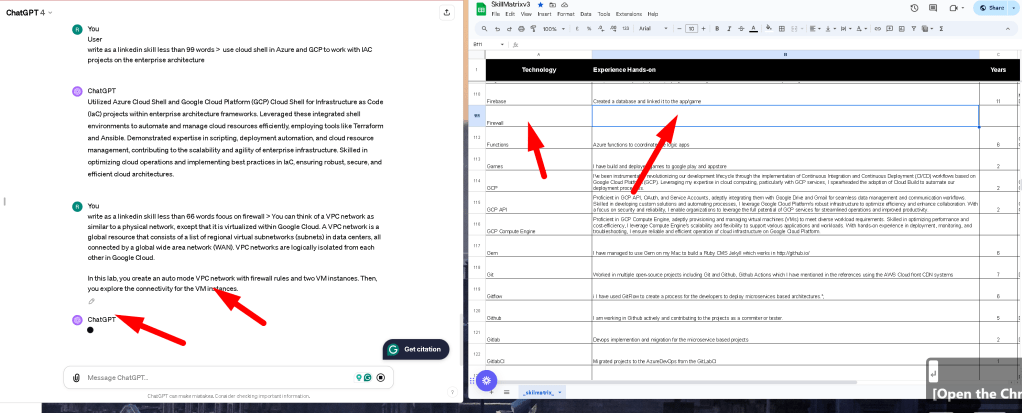Image resolution: width=1022 pixels, height=413 pixels.
Task: Open the Insert menu in Sheets
Action: [545, 14]
